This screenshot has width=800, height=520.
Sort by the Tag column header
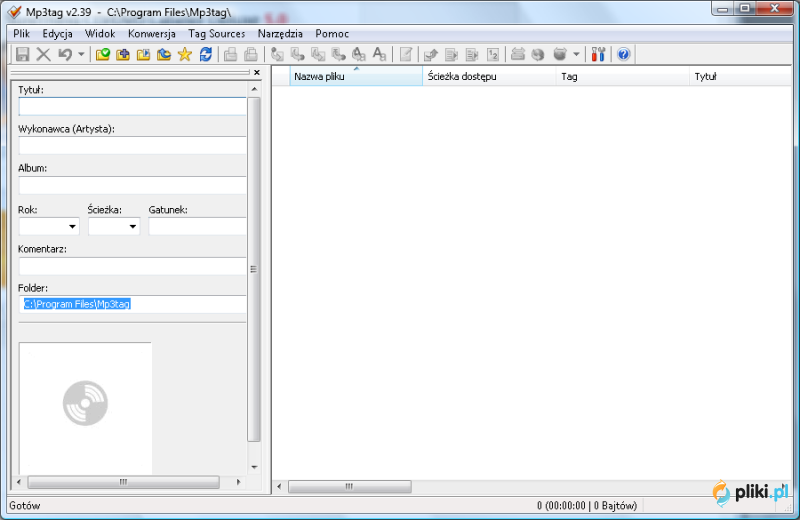[622, 77]
